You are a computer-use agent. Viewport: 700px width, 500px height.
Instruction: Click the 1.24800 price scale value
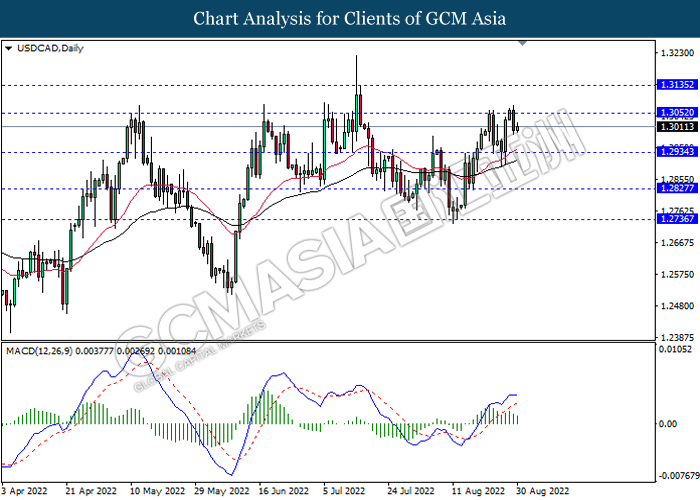677,306
